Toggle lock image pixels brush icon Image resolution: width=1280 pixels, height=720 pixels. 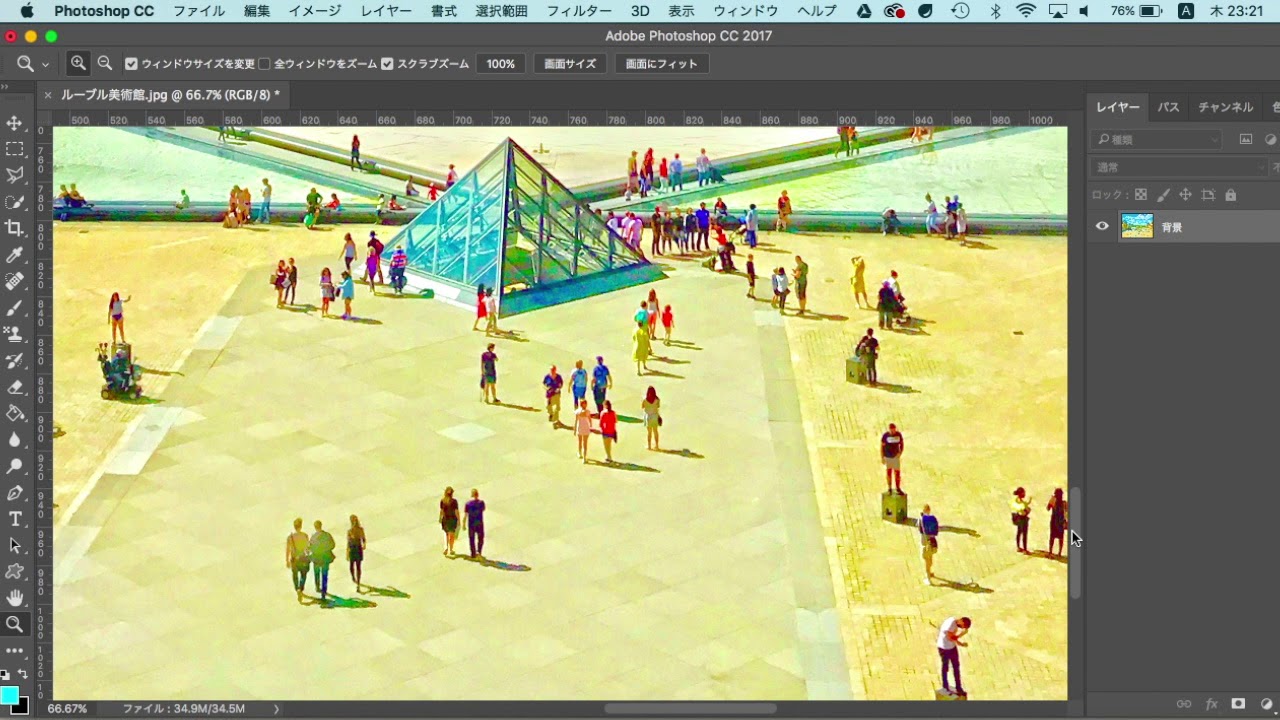point(1163,195)
